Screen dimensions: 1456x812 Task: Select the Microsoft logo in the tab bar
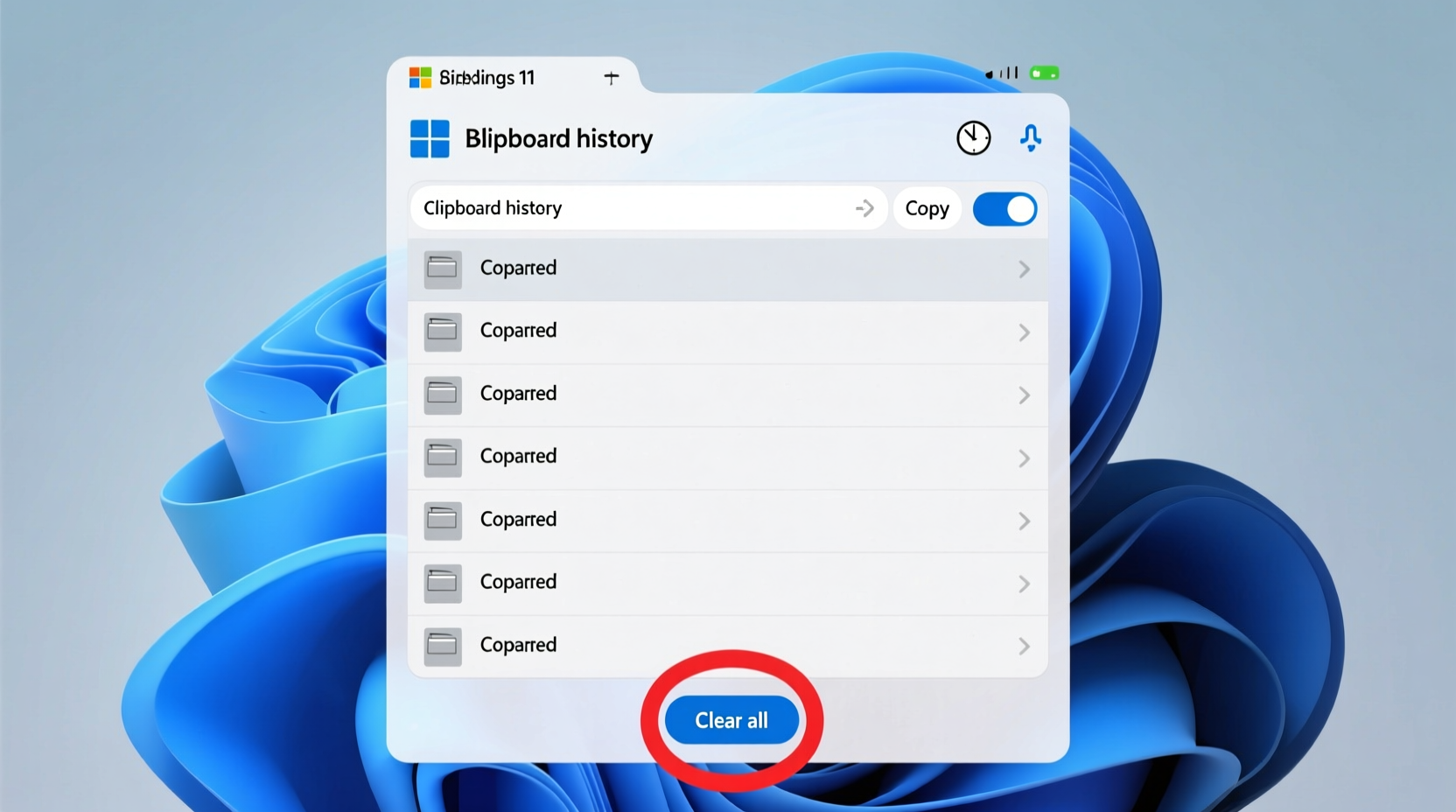point(419,77)
